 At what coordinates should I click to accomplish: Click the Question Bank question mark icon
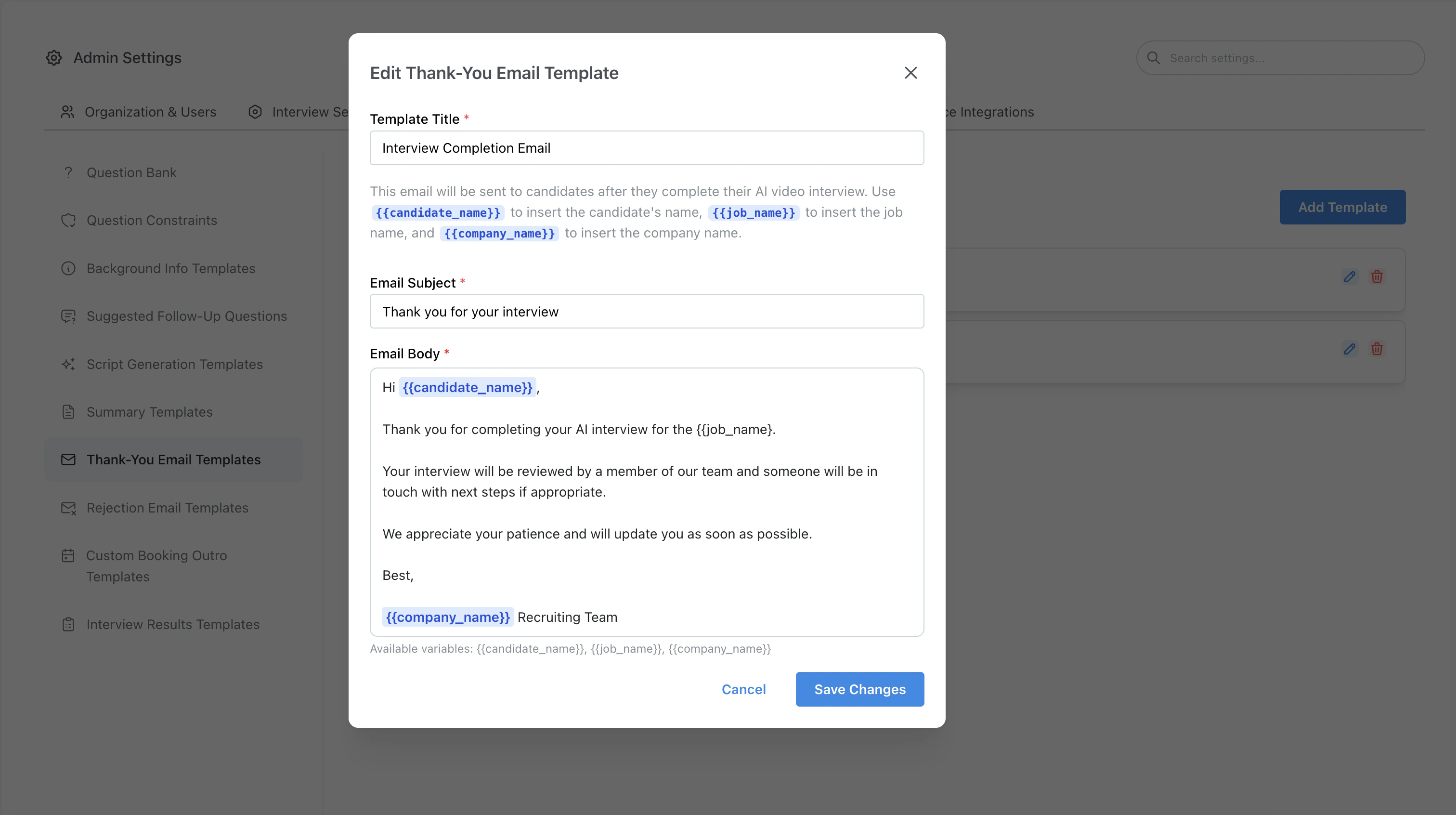(x=68, y=172)
